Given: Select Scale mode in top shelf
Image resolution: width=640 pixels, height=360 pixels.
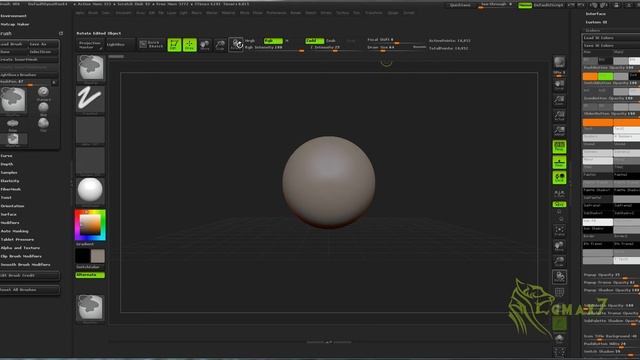Looking at the screenshot, I should pos(220,44).
